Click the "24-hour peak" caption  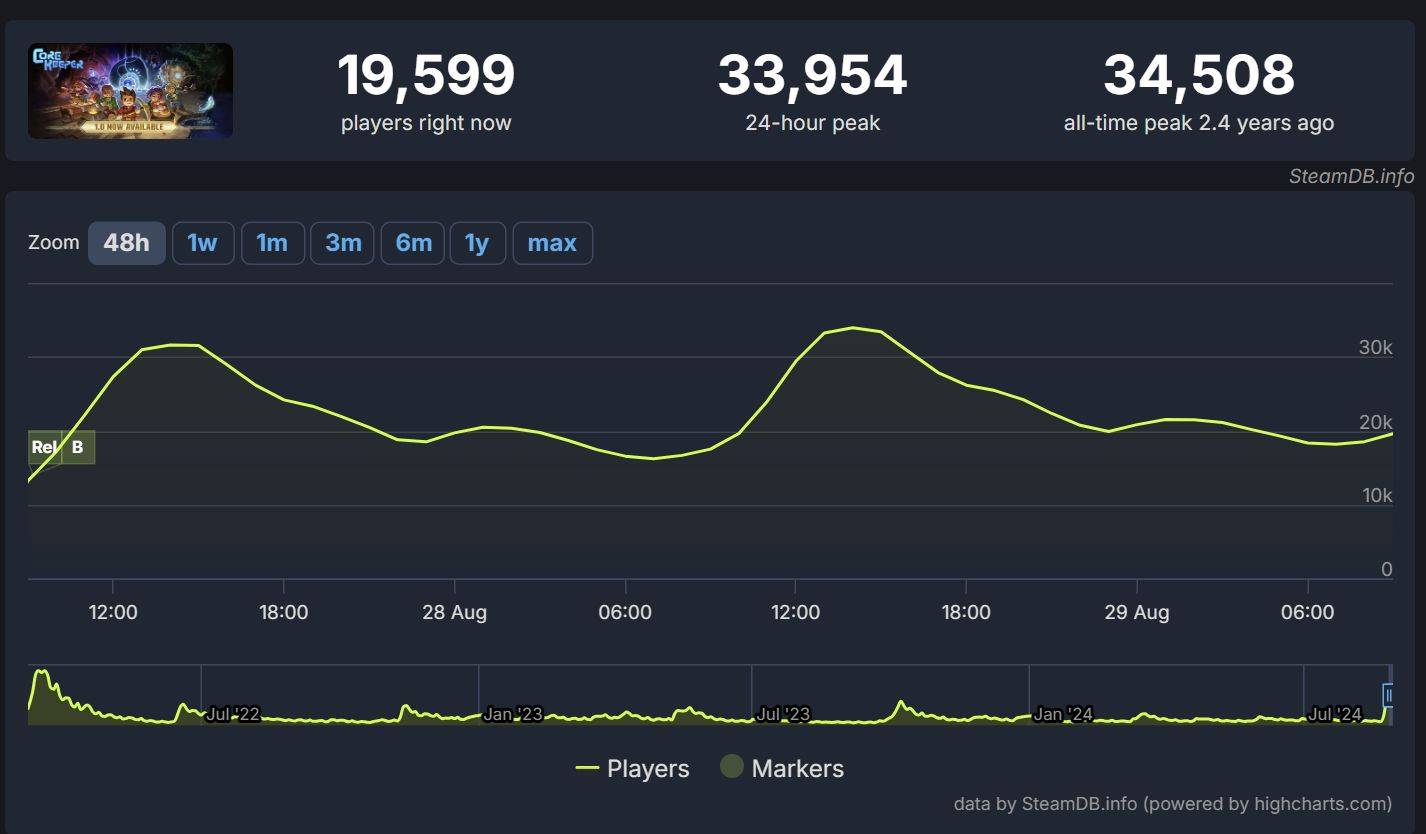[x=812, y=123]
